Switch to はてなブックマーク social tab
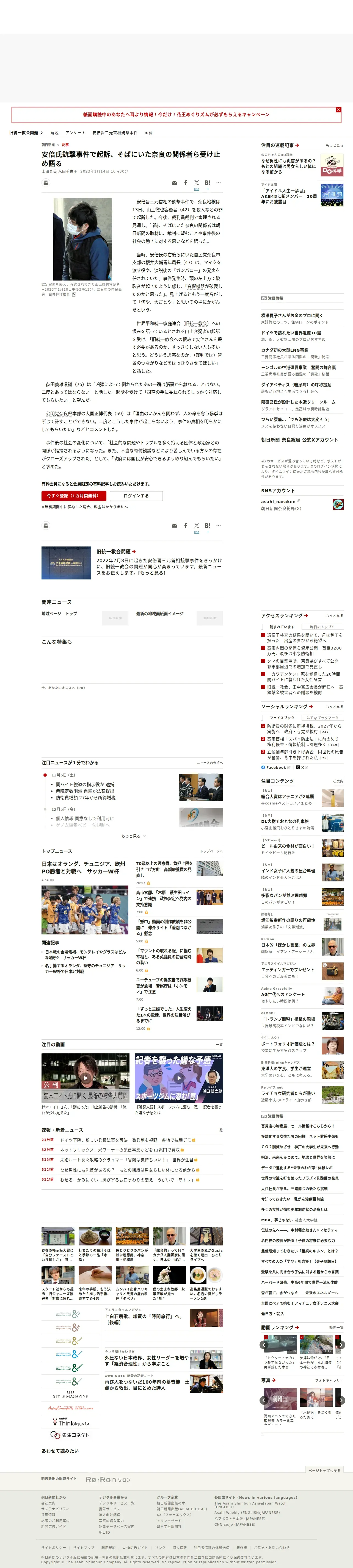The image size is (353, 1568). tap(322, 718)
